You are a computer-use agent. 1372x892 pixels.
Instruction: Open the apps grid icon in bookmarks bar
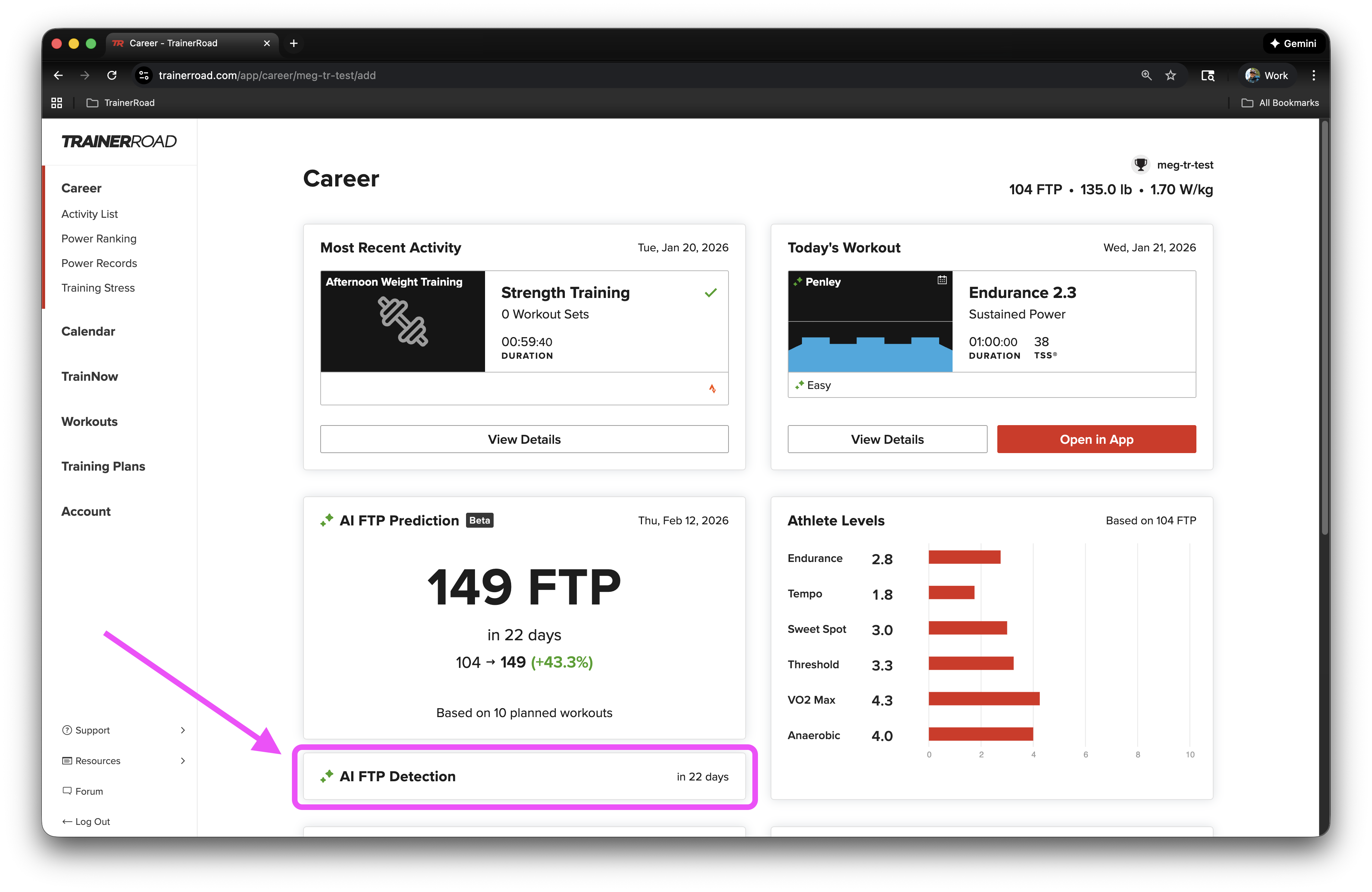(x=57, y=103)
